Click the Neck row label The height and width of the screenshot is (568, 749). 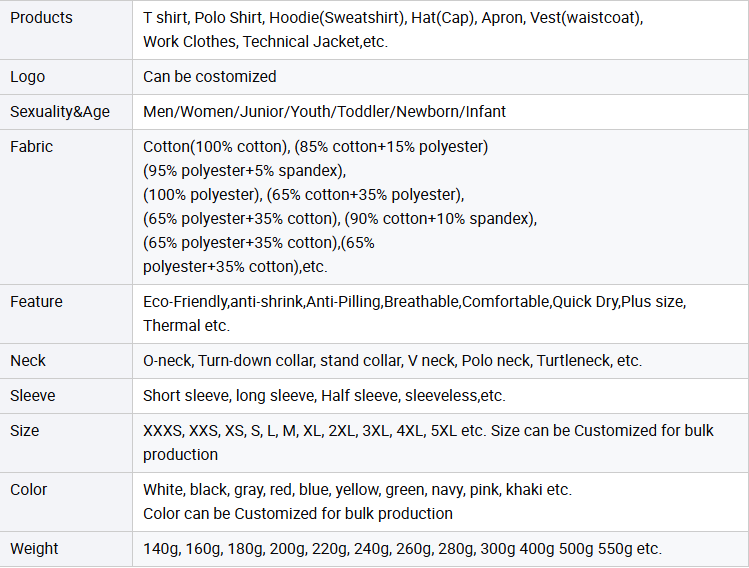click(28, 361)
